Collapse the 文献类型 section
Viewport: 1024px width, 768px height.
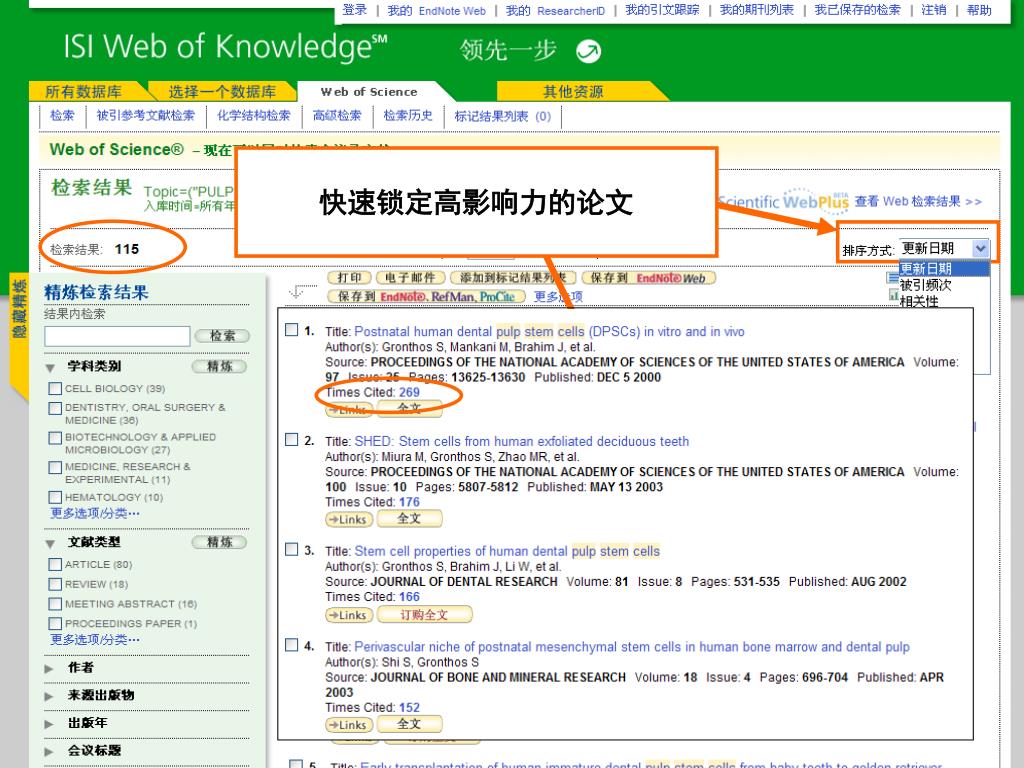point(50,543)
